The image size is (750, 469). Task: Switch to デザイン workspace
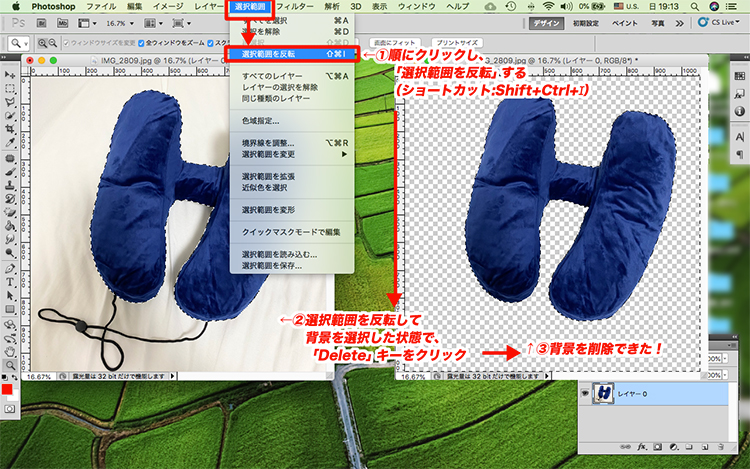point(547,23)
